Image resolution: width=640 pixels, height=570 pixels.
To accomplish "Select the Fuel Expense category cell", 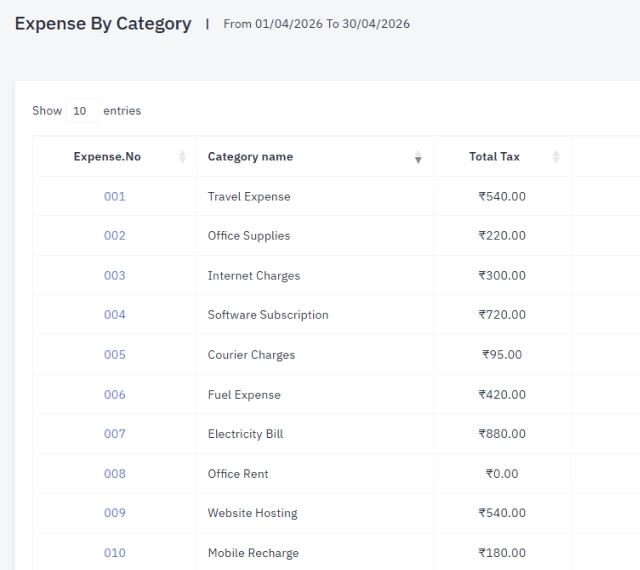I will (315, 394).
